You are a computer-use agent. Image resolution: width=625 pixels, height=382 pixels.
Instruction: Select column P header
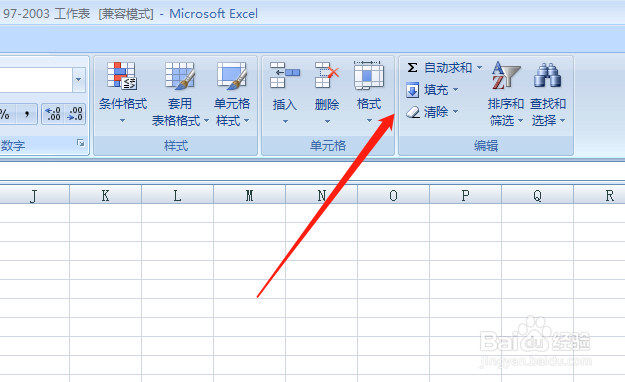(x=466, y=196)
